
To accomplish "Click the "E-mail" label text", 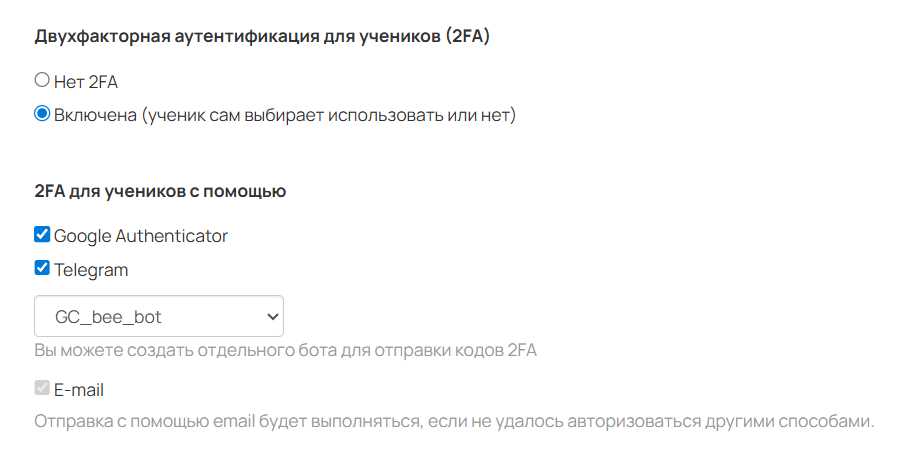I will (79, 389).
